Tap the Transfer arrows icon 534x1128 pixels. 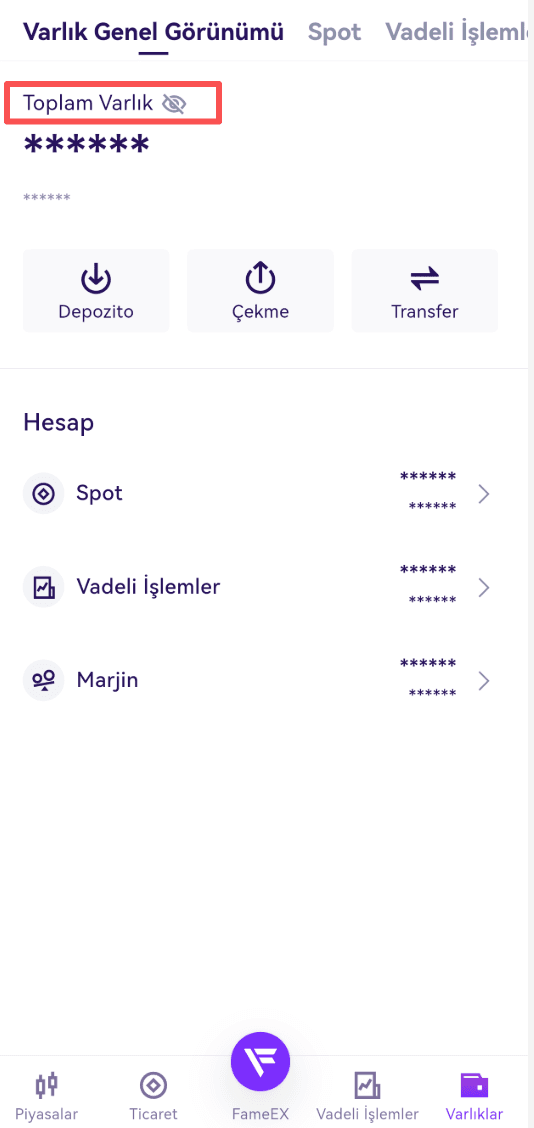click(425, 278)
